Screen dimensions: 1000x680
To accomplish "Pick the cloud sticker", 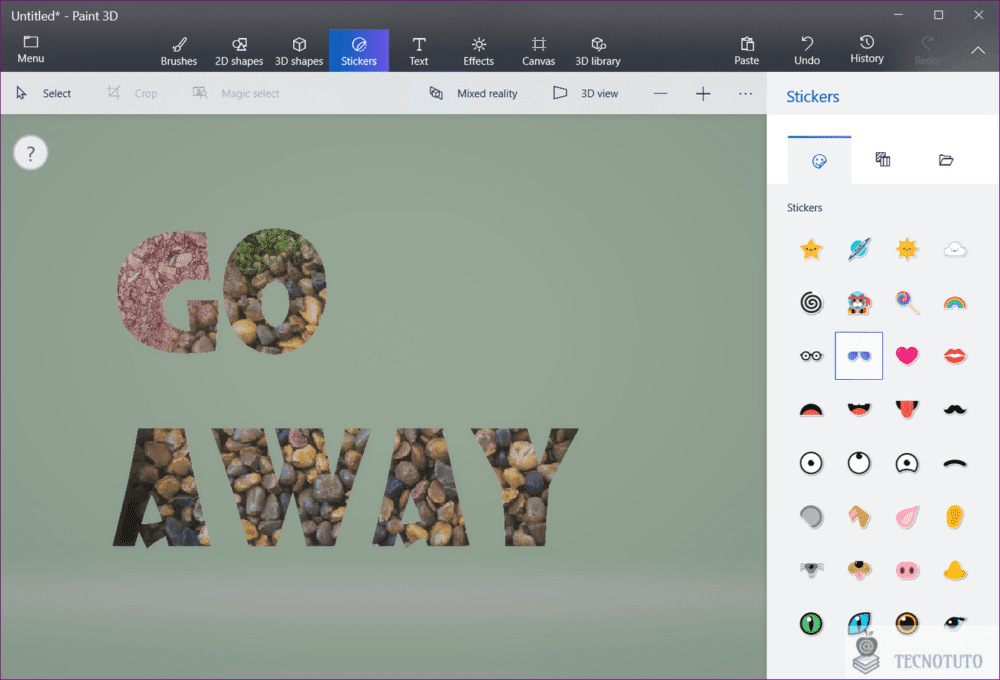I will (955, 249).
